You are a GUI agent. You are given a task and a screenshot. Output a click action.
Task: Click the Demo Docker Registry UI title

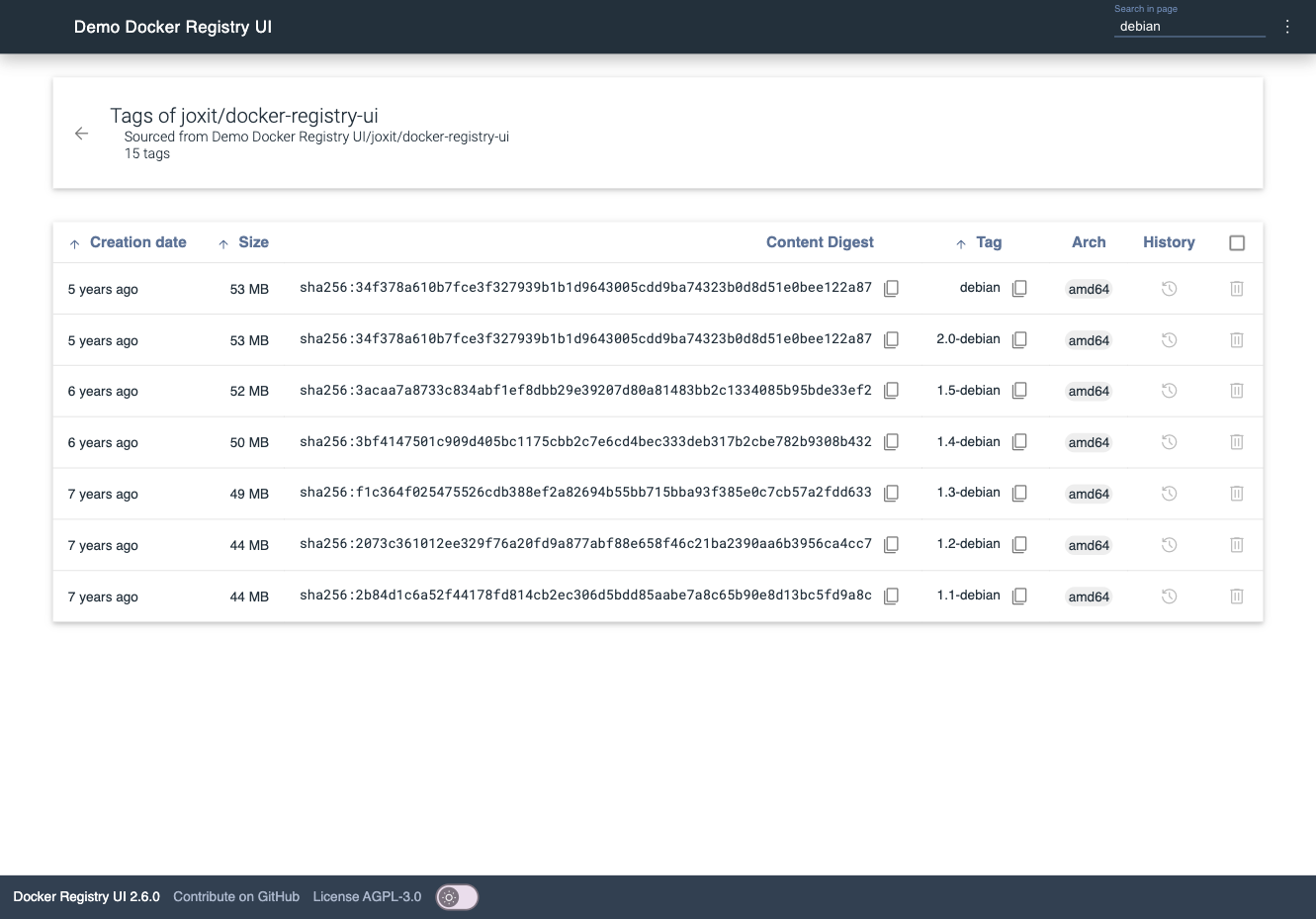173,27
